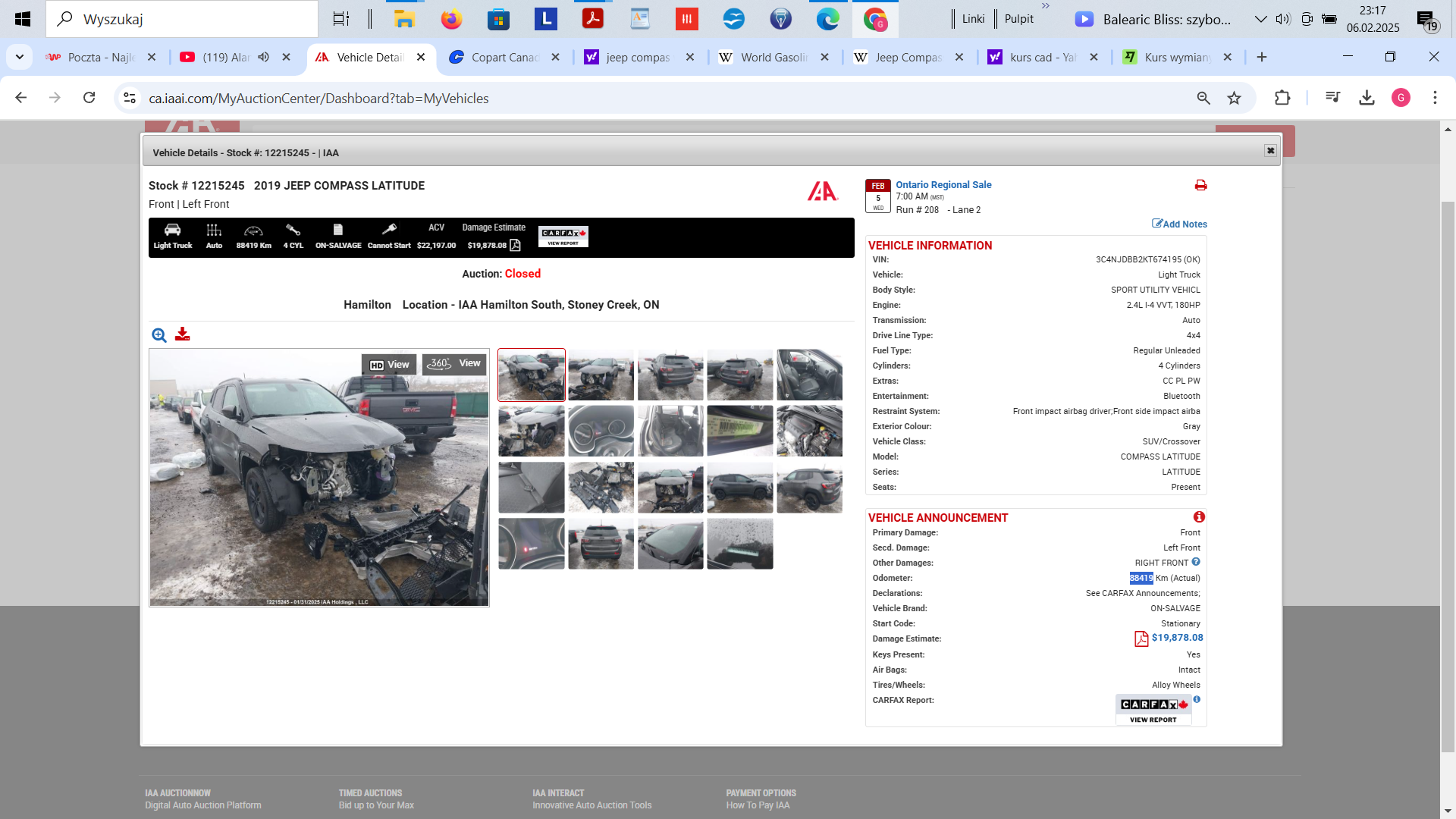This screenshot has height=819, width=1456.
Task: Switch to the jeep compass Yahoo tab
Action: pos(637,58)
